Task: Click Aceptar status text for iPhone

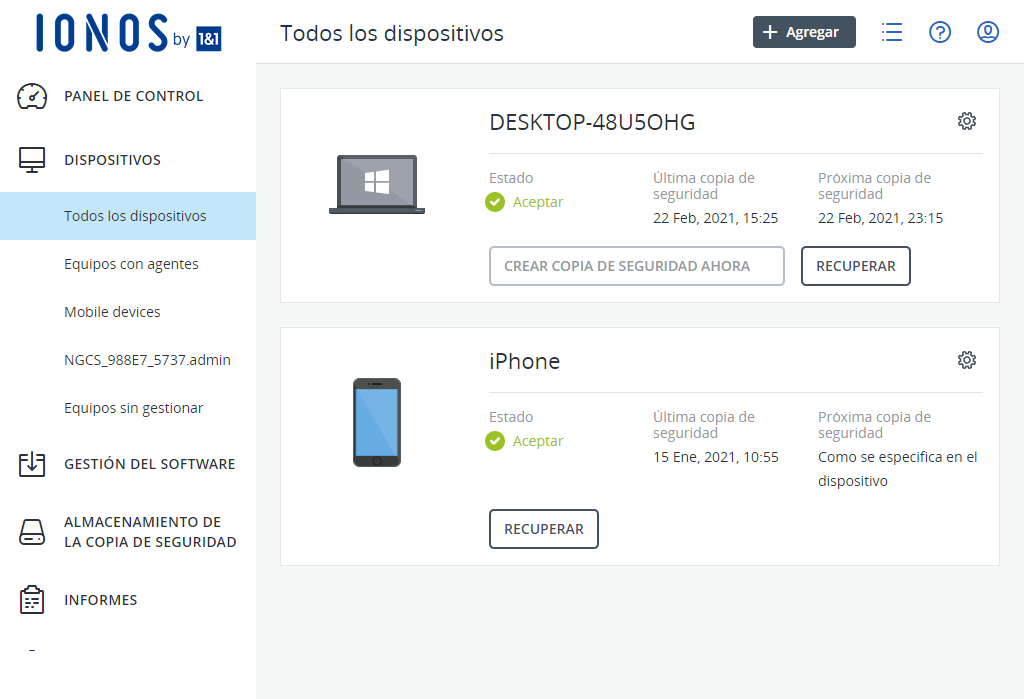Action: 537,442
